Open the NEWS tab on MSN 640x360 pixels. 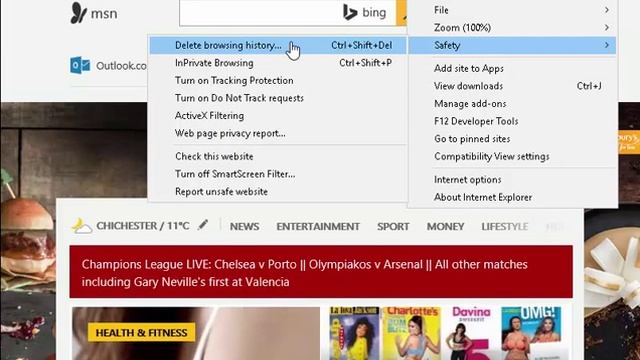(x=244, y=227)
